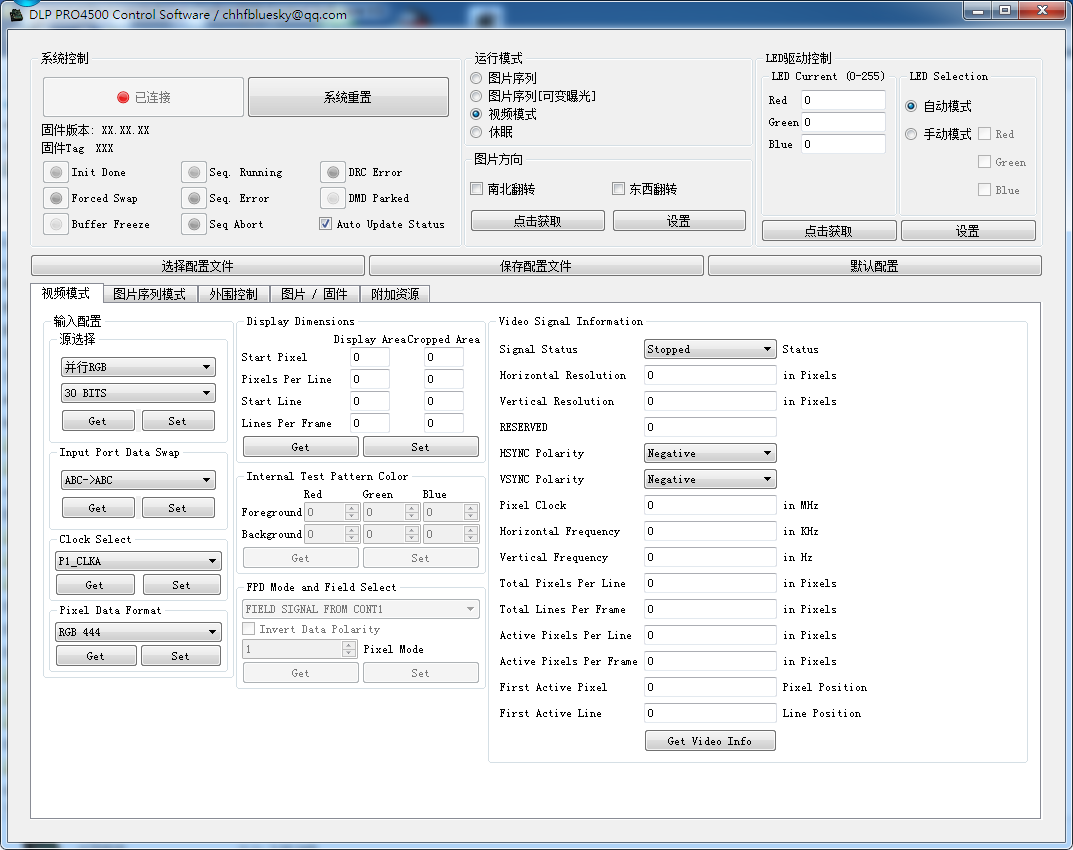Open the 30 BITS dropdown
Screen dimensions: 1073x850
coord(138,393)
